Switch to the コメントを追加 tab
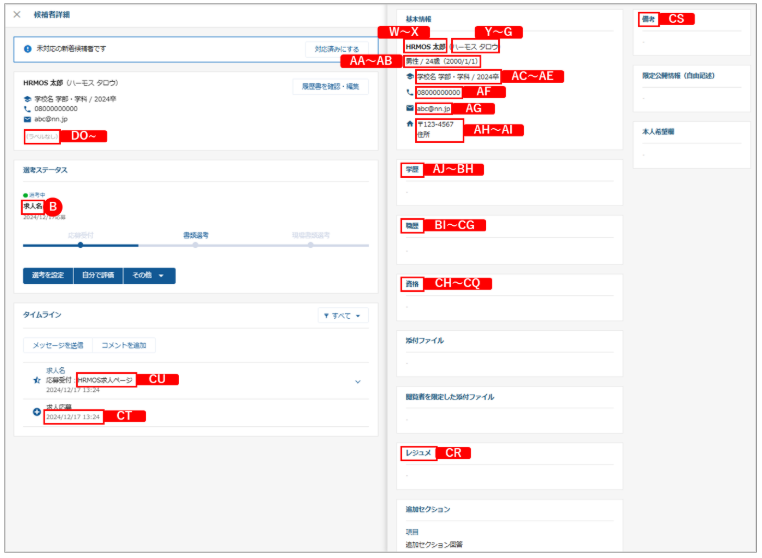This screenshot has height=558, width=762. [124, 345]
